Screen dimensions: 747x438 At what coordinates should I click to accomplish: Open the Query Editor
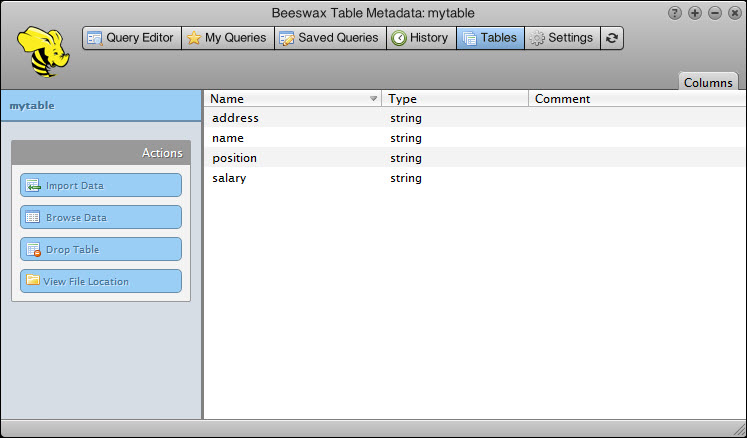tap(131, 38)
